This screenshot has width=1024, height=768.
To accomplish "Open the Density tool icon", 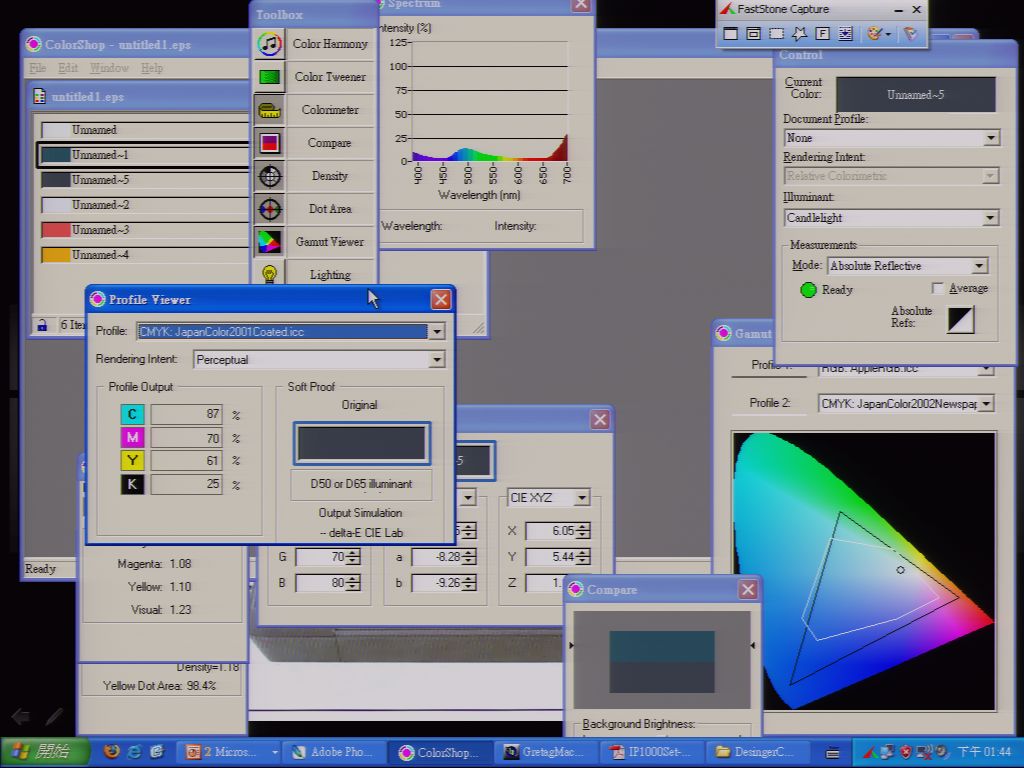I will [269, 176].
